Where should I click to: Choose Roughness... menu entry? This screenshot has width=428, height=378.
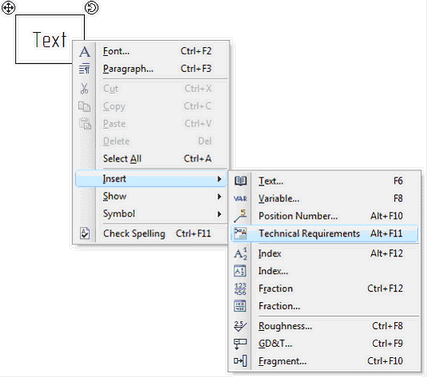point(324,326)
